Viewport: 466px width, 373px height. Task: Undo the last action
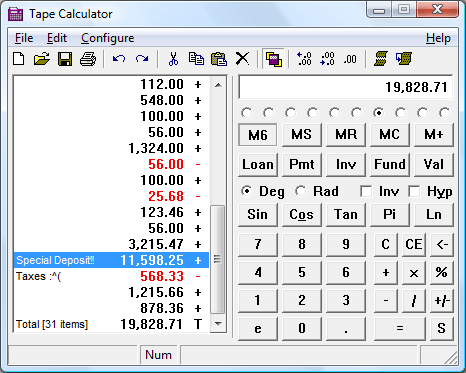119,59
